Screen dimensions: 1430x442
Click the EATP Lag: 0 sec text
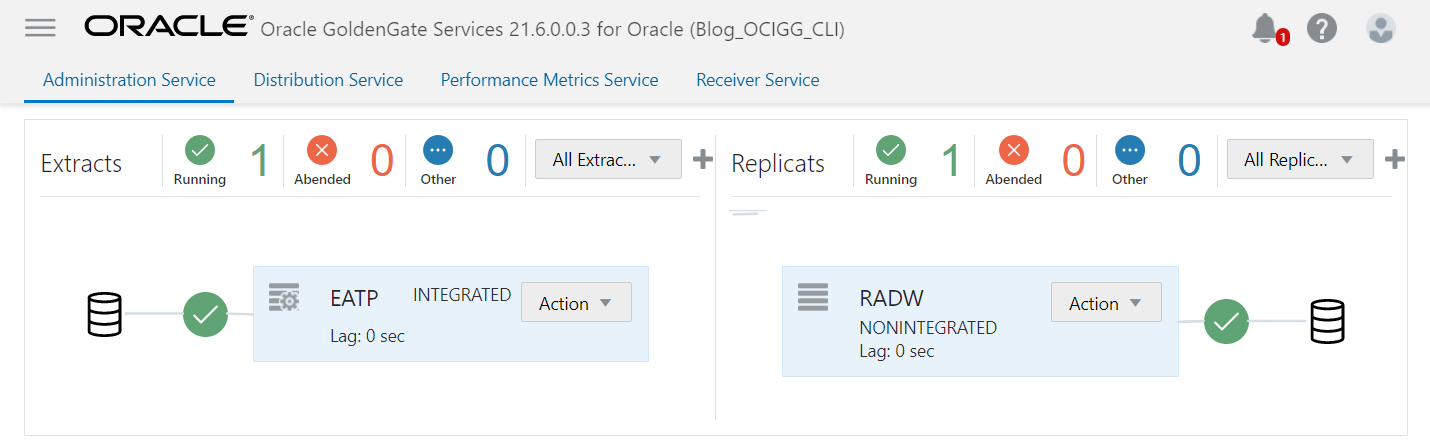367,336
